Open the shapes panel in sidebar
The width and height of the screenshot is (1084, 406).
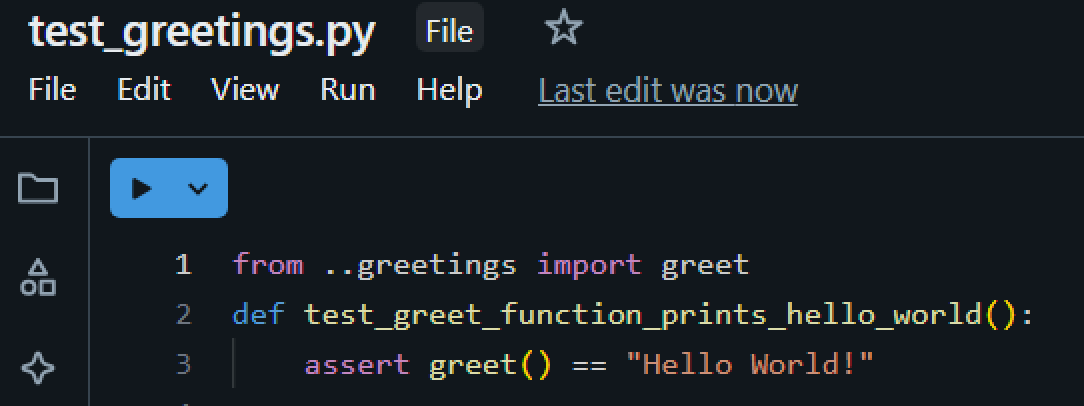point(38,277)
